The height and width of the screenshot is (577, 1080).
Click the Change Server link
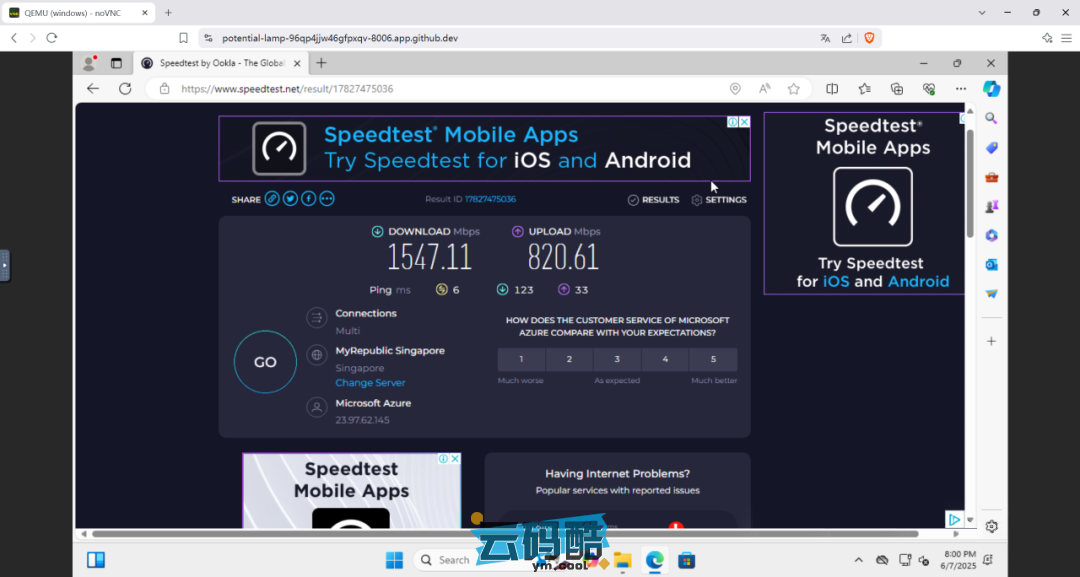[x=370, y=383]
